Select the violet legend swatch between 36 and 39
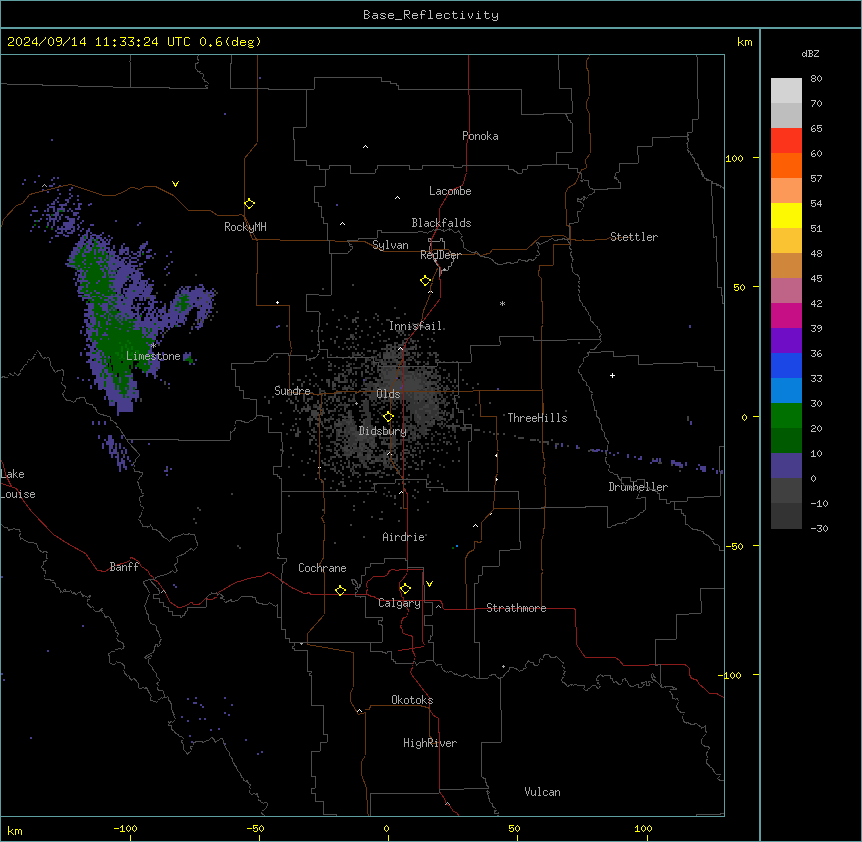The height and width of the screenshot is (842, 862). click(786, 341)
